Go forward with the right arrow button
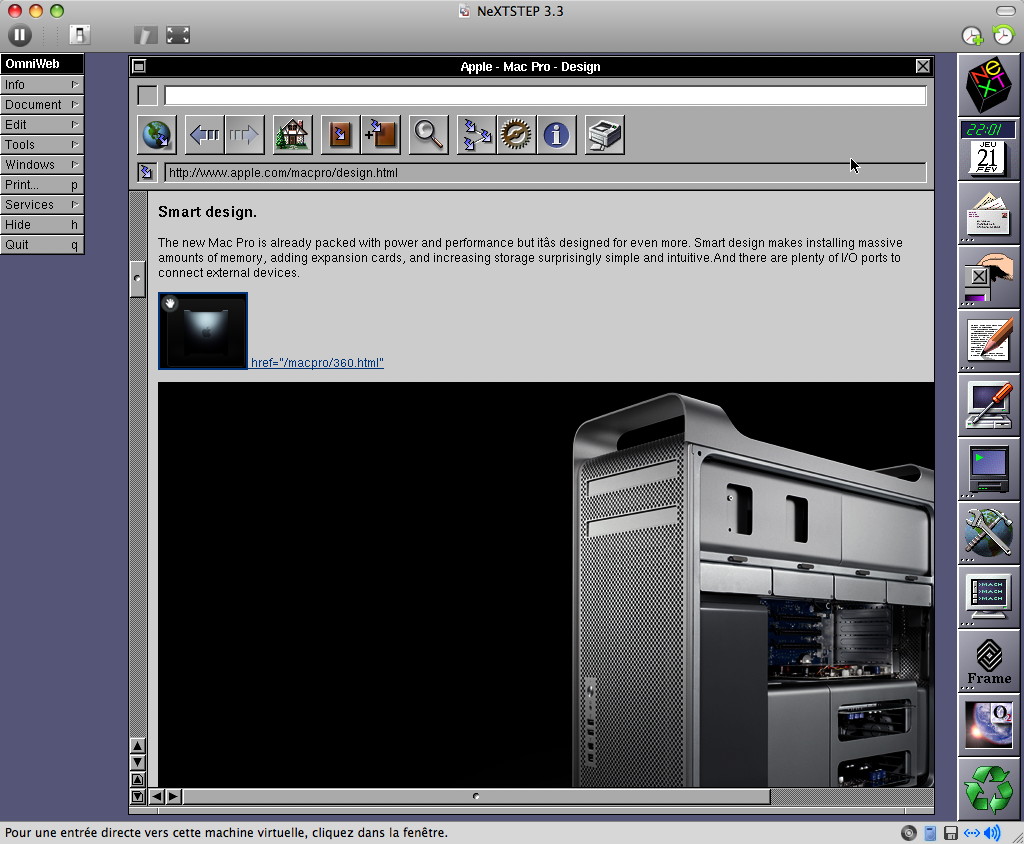The height and width of the screenshot is (844, 1024). [x=244, y=135]
